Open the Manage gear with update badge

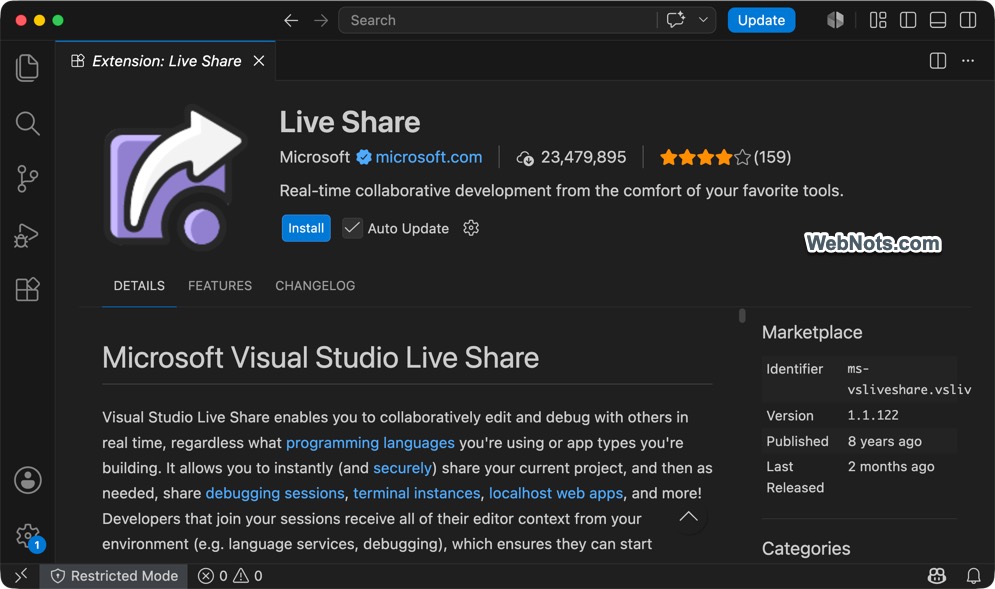tap(29, 537)
